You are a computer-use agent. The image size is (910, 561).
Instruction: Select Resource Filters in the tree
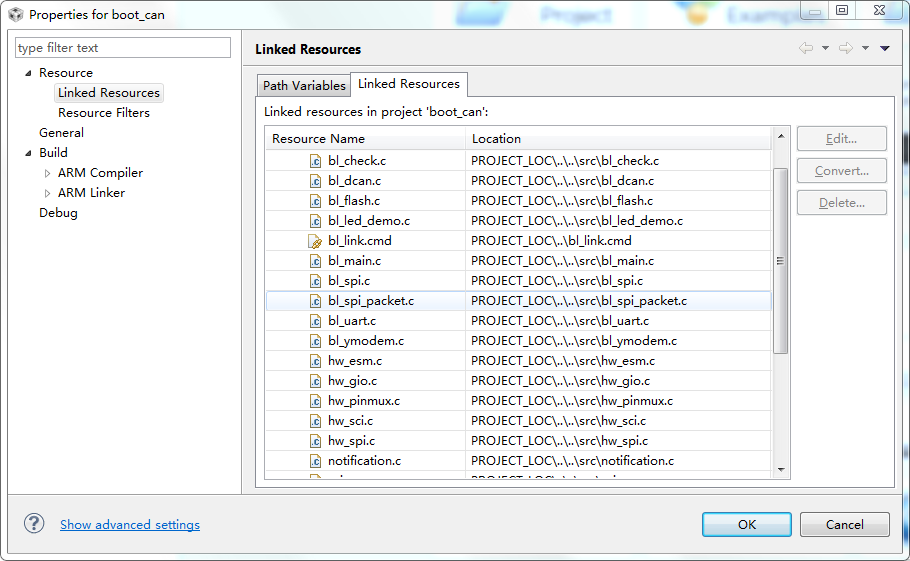click(104, 113)
